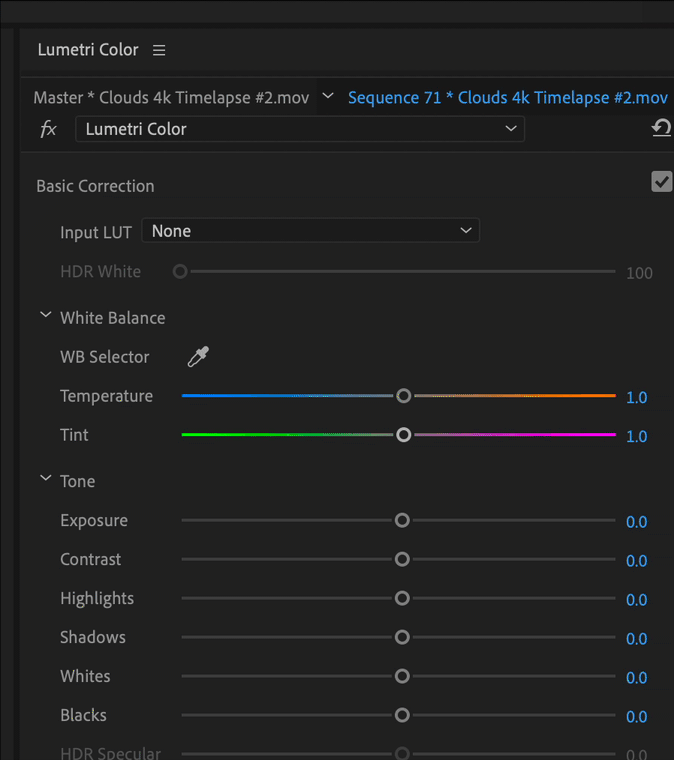Click the Contrast slider knob
674x760 pixels.
click(x=402, y=560)
